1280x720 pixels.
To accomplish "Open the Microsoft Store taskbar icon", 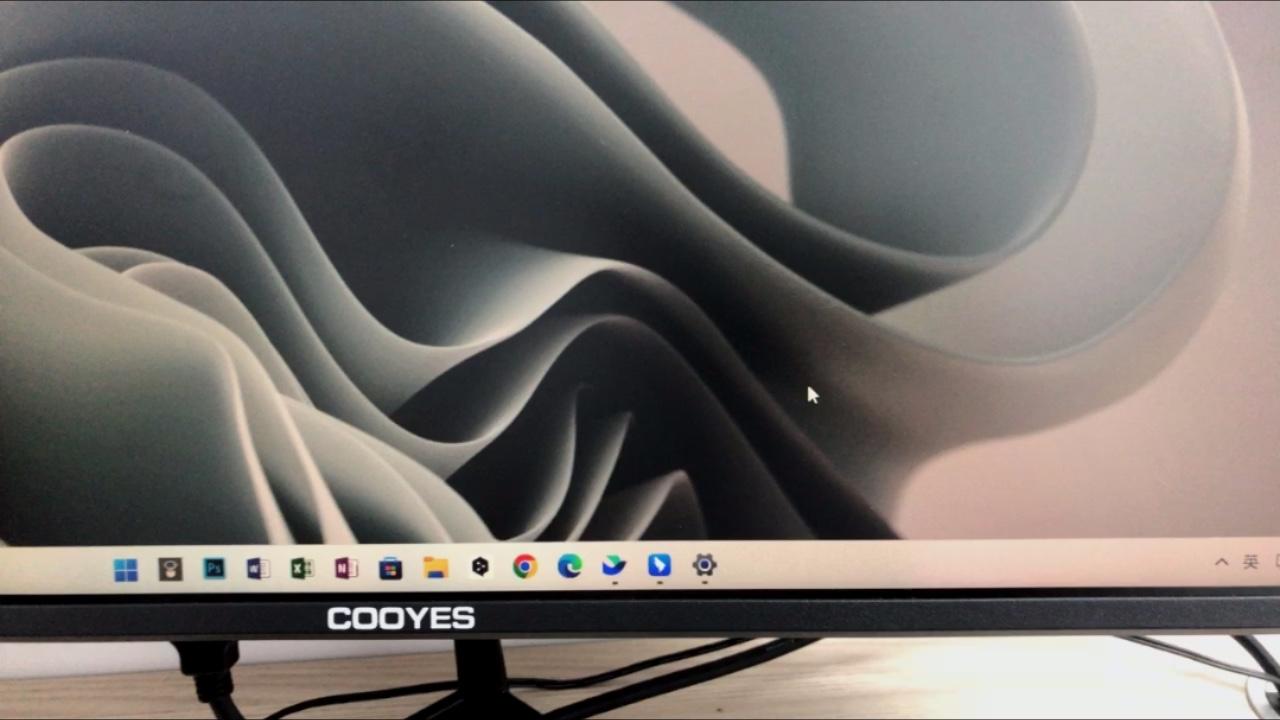I will 390,569.
